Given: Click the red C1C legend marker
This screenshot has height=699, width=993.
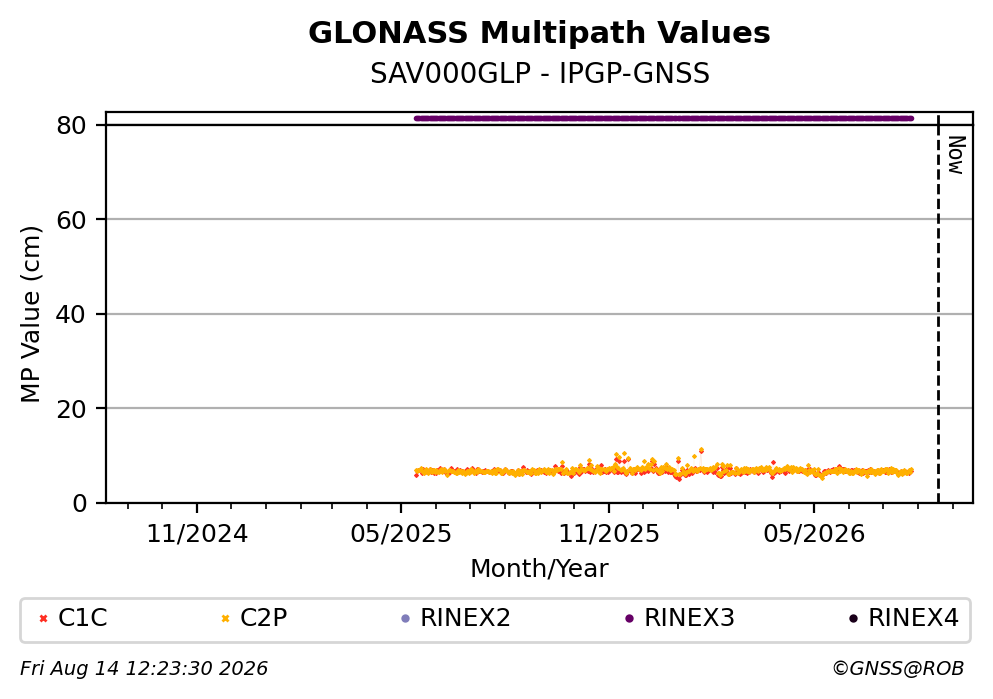Looking at the screenshot, I should point(43,619).
